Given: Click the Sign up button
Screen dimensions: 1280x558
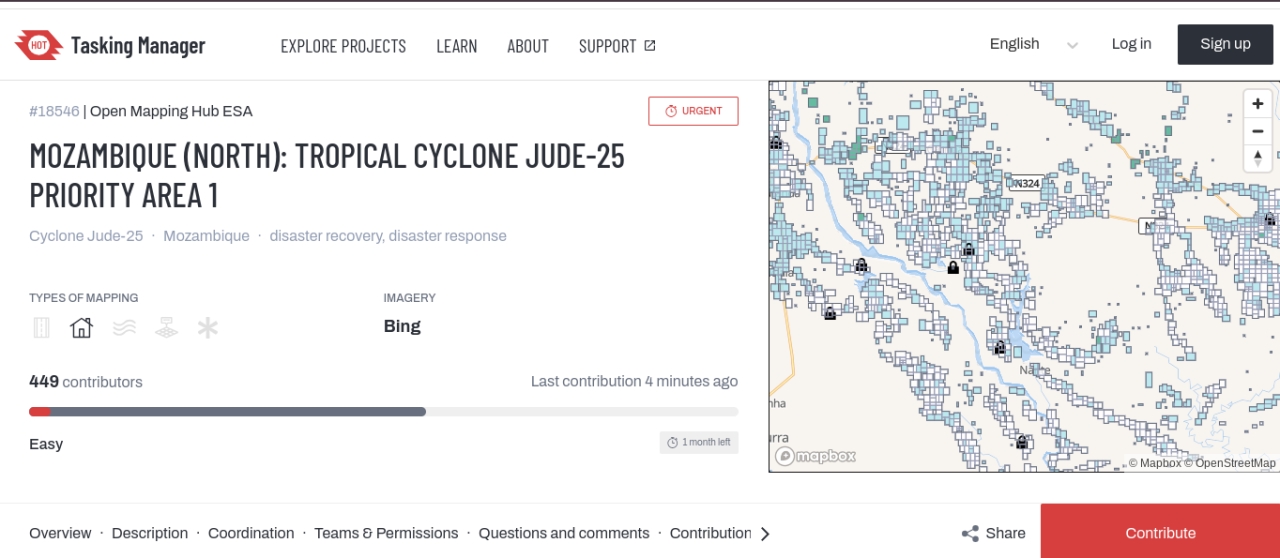Looking at the screenshot, I should pos(1225,44).
